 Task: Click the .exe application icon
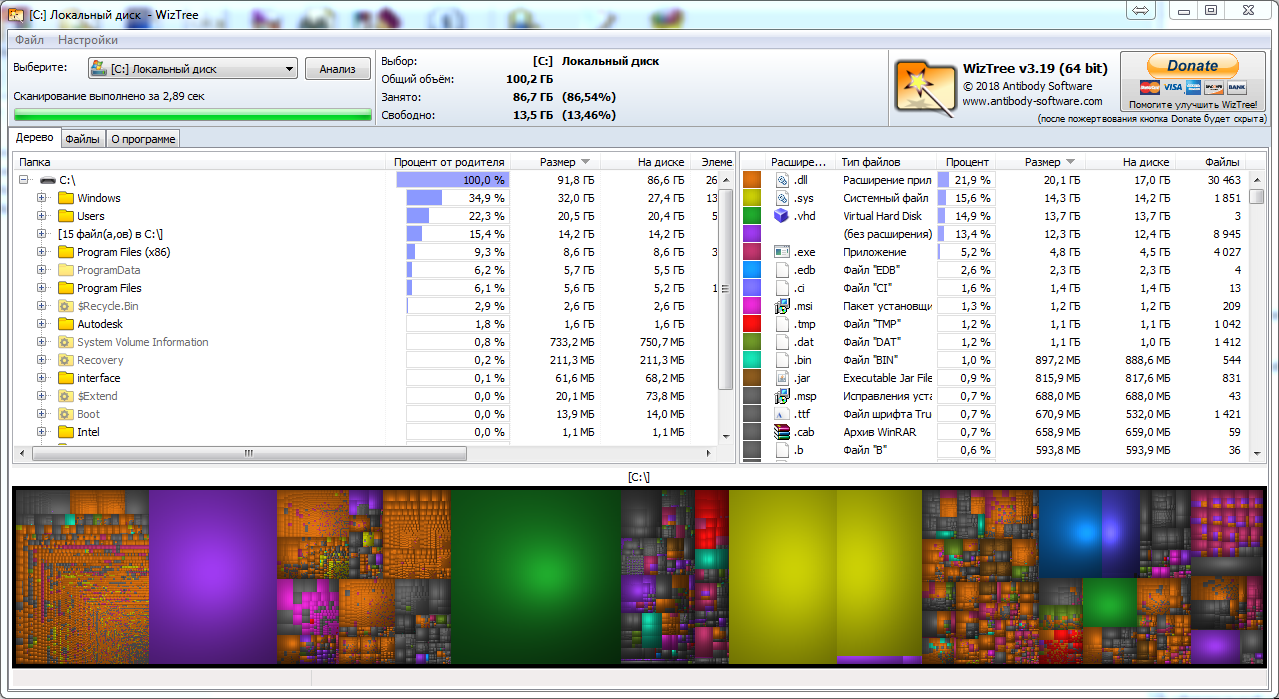click(x=782, y=252)
